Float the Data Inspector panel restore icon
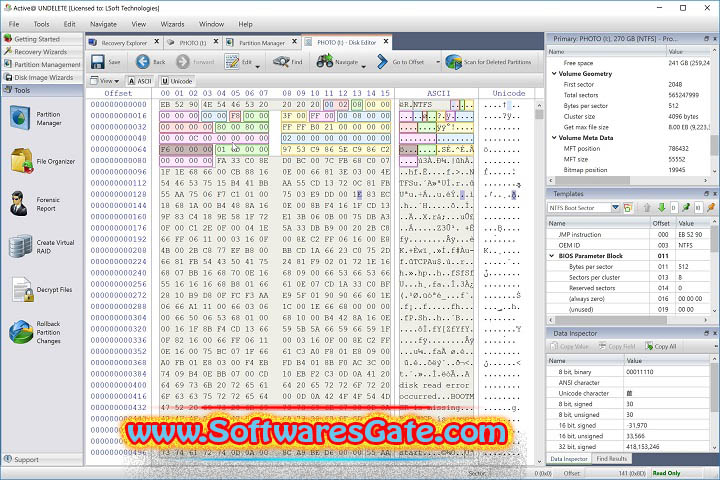 coord(707,333)
